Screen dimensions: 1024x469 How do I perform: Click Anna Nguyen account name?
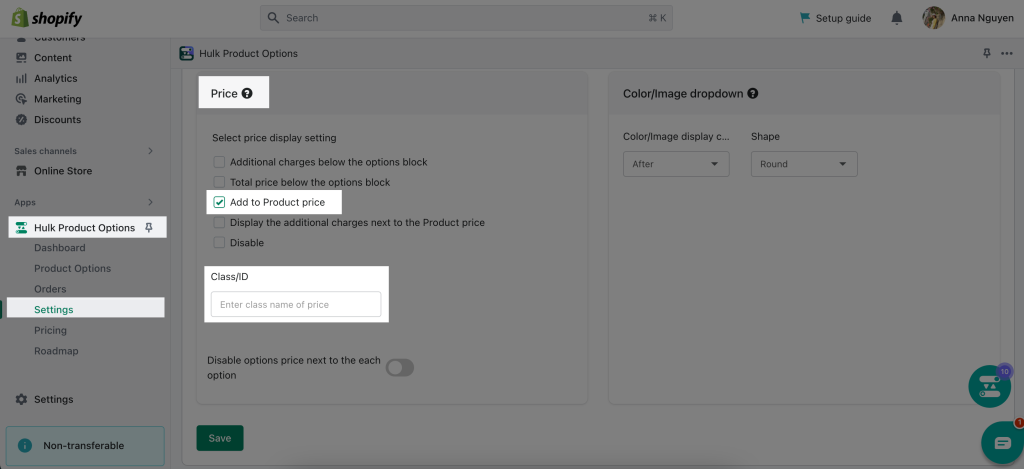(982, 18)
